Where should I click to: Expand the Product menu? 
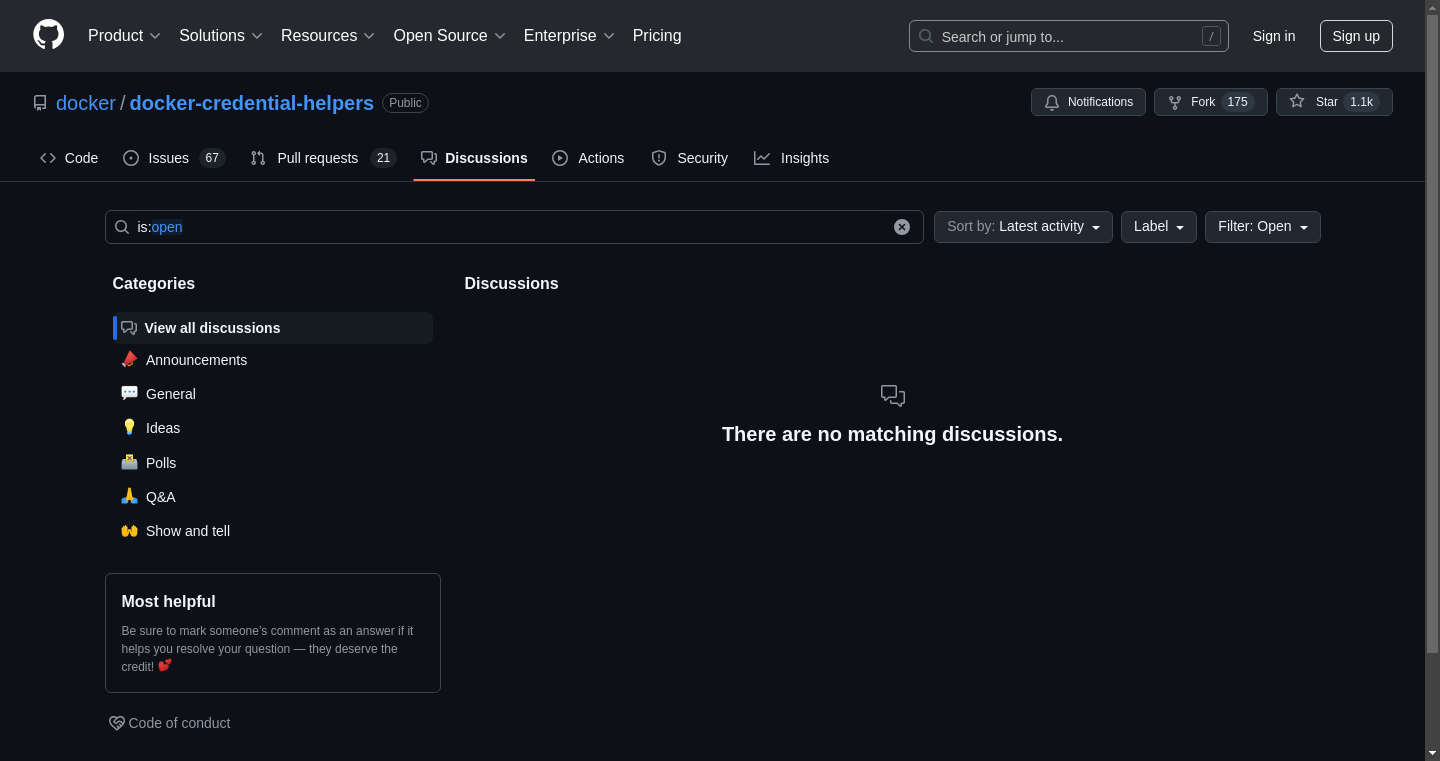(125, 36)
